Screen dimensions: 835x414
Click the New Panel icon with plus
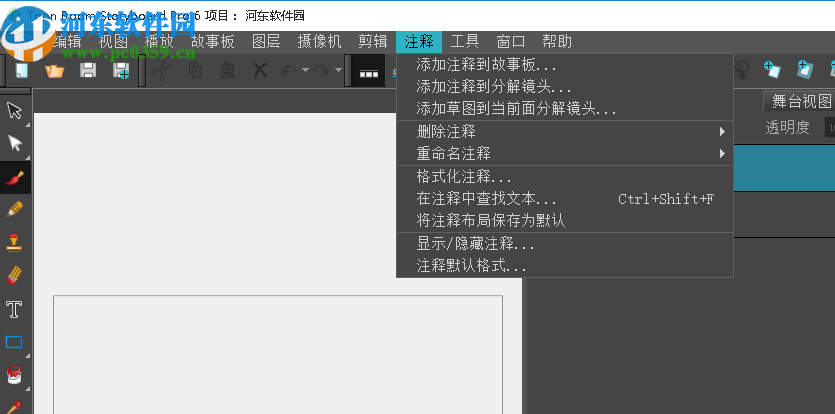tap(772, 70)
